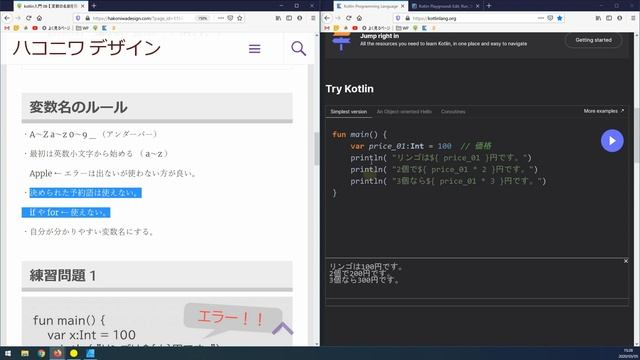The image size is (640, 360).
Task: Open page actions menu in left address bar
Action: coord(221,18)
